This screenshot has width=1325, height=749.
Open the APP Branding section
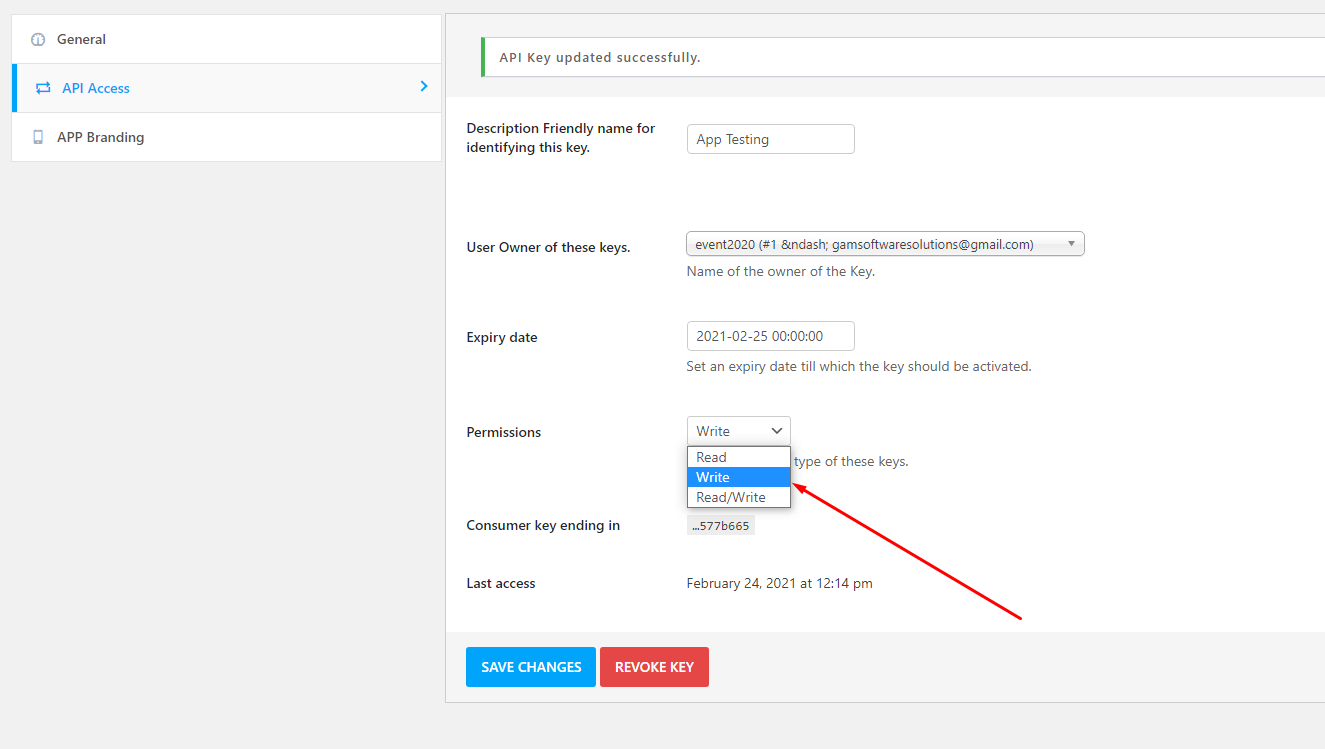[x=101, y=137]
